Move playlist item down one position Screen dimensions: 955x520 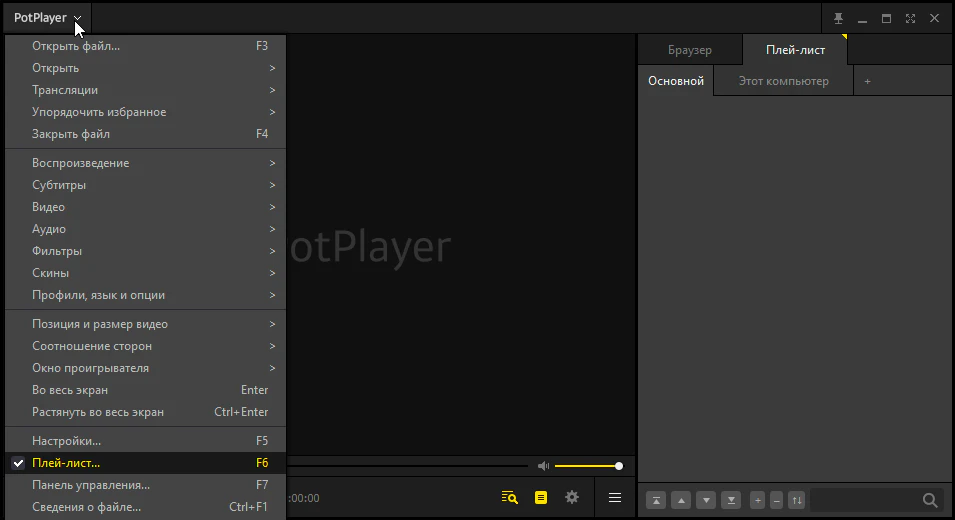(706, 500)
